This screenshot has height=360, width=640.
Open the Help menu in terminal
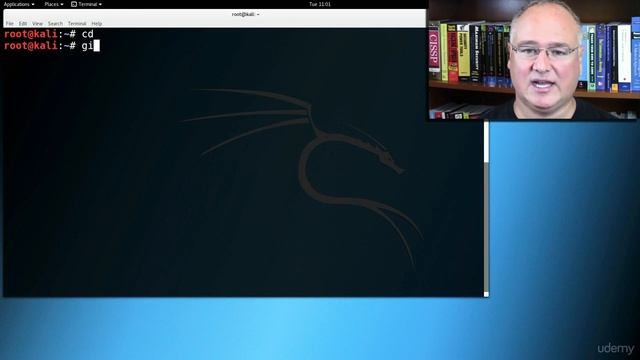pyautogui.click(x=97, y=24)
